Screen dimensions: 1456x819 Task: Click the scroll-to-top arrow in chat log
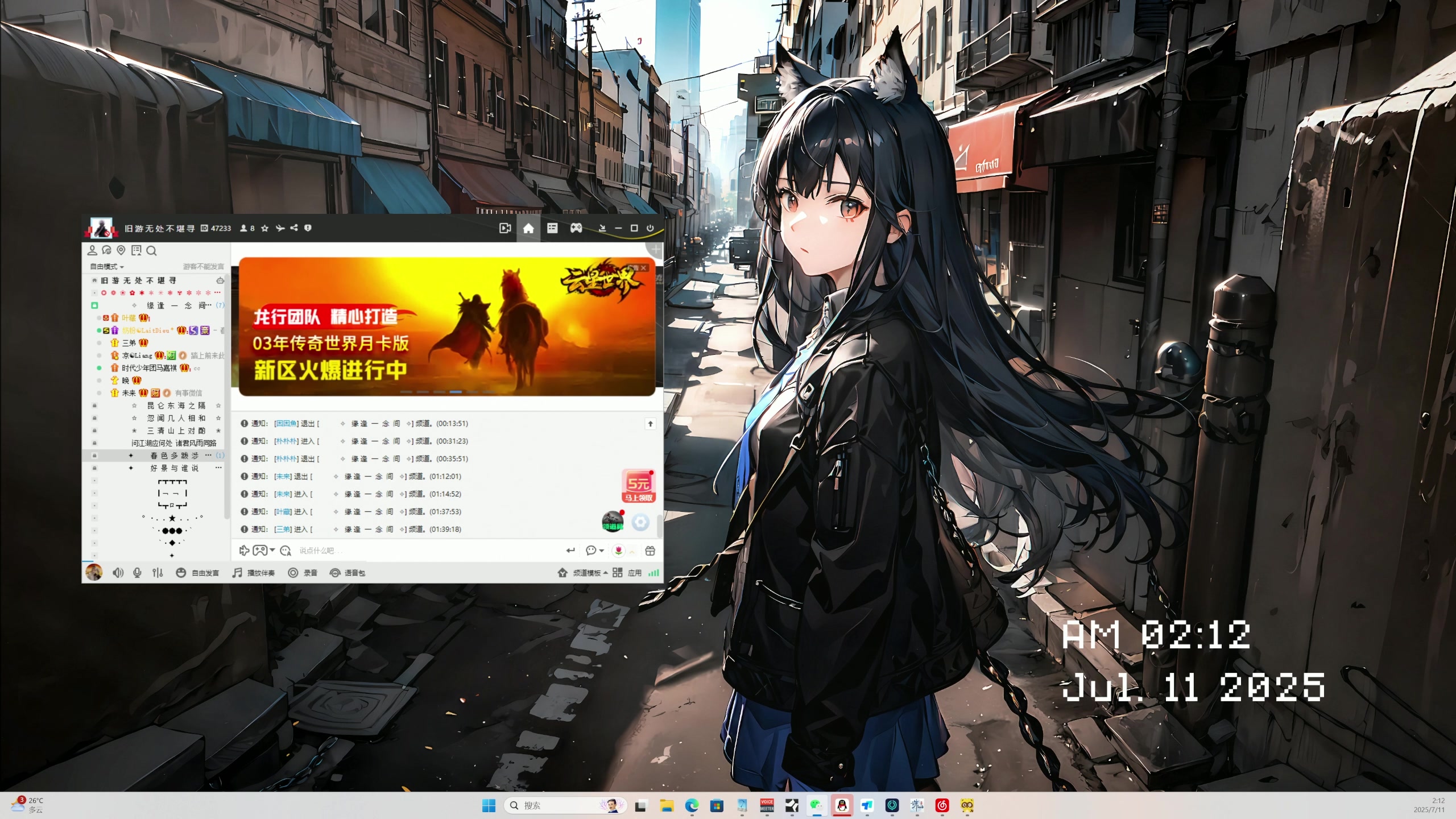coord(651,424)
